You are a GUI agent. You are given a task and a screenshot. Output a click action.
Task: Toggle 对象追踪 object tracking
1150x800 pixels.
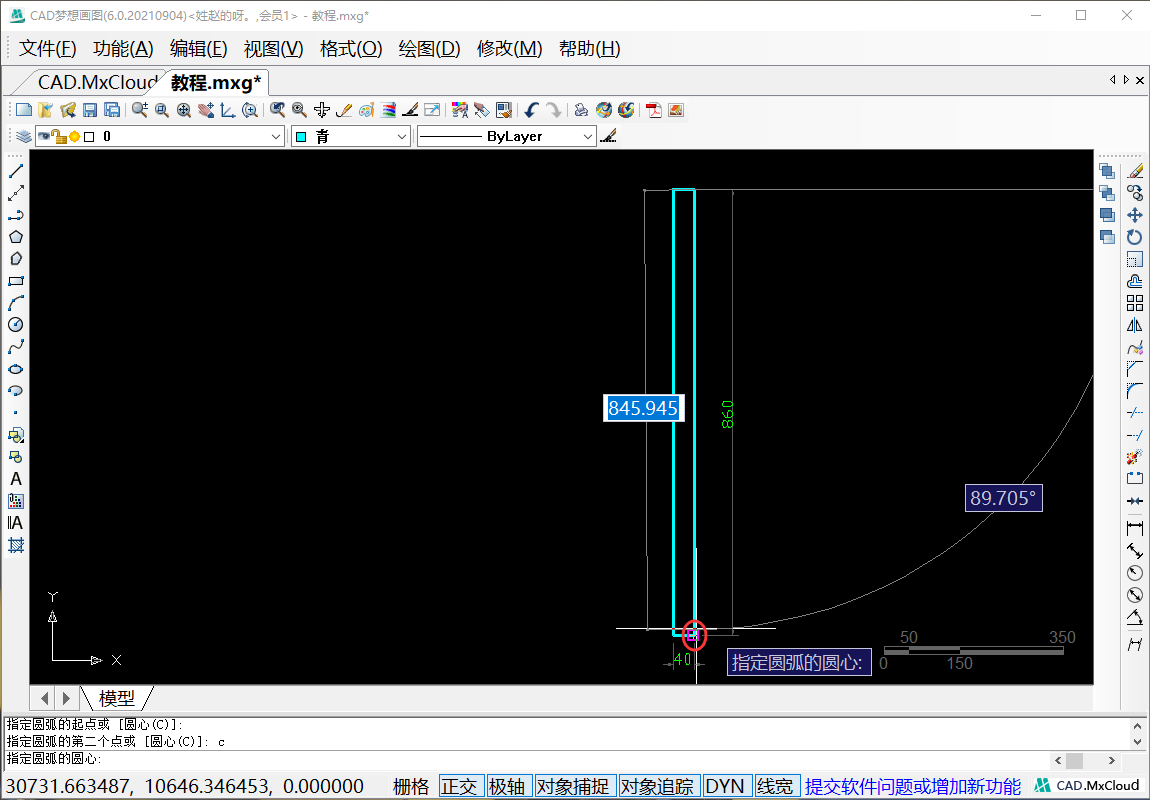[659, 787]
